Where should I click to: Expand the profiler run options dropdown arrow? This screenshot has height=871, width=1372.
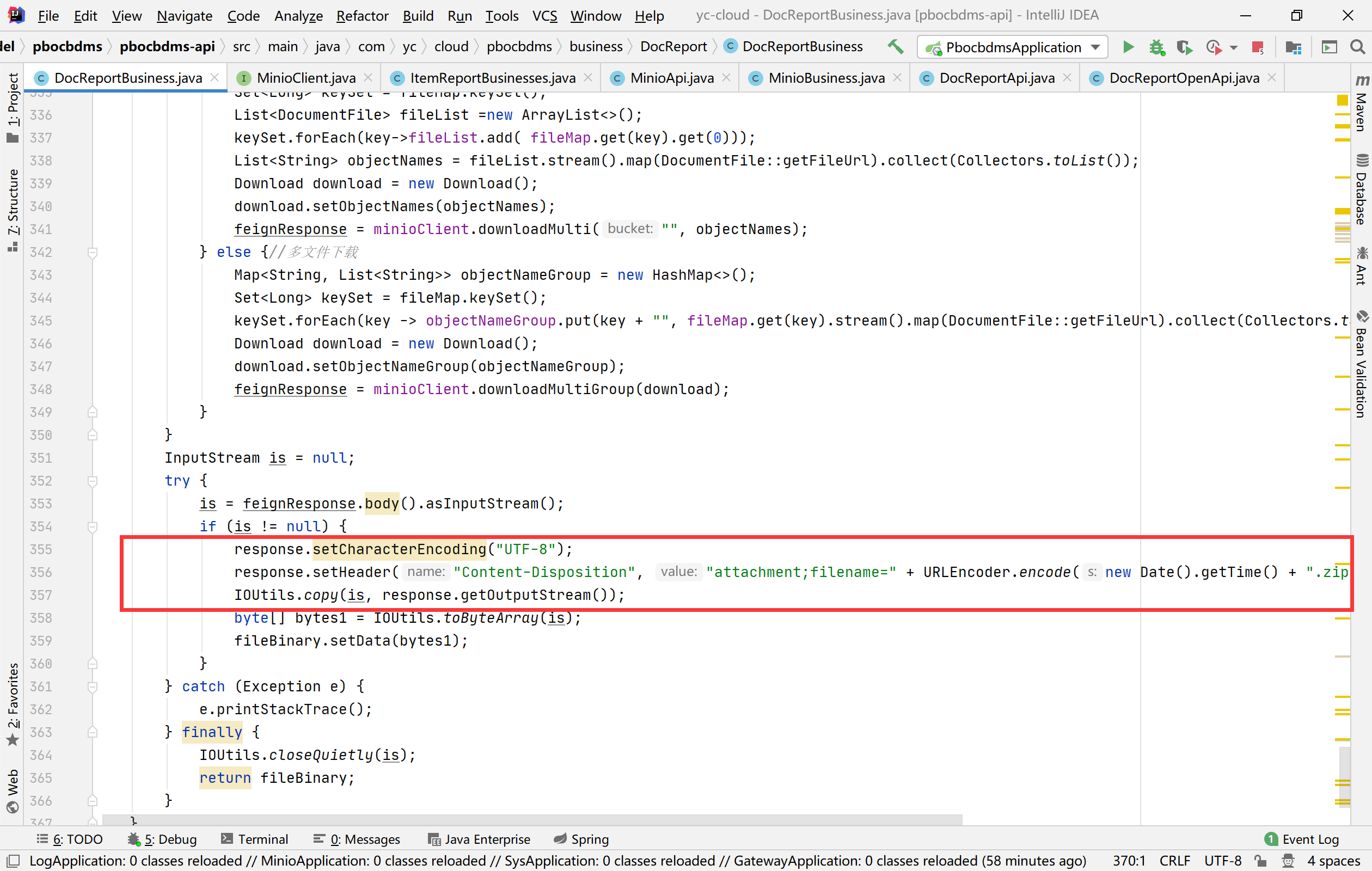pyautogui.click(x=1234, y=48)
